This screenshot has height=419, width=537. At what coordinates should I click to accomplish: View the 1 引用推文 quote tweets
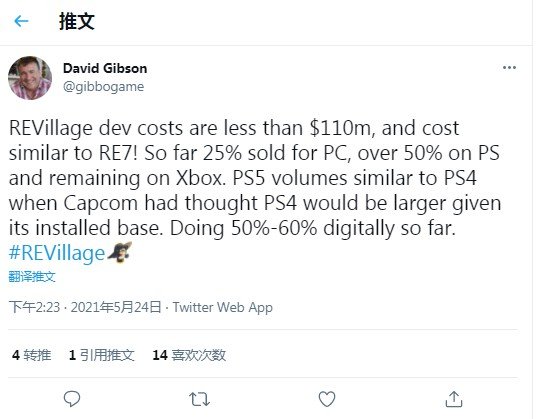pos(101,355)
